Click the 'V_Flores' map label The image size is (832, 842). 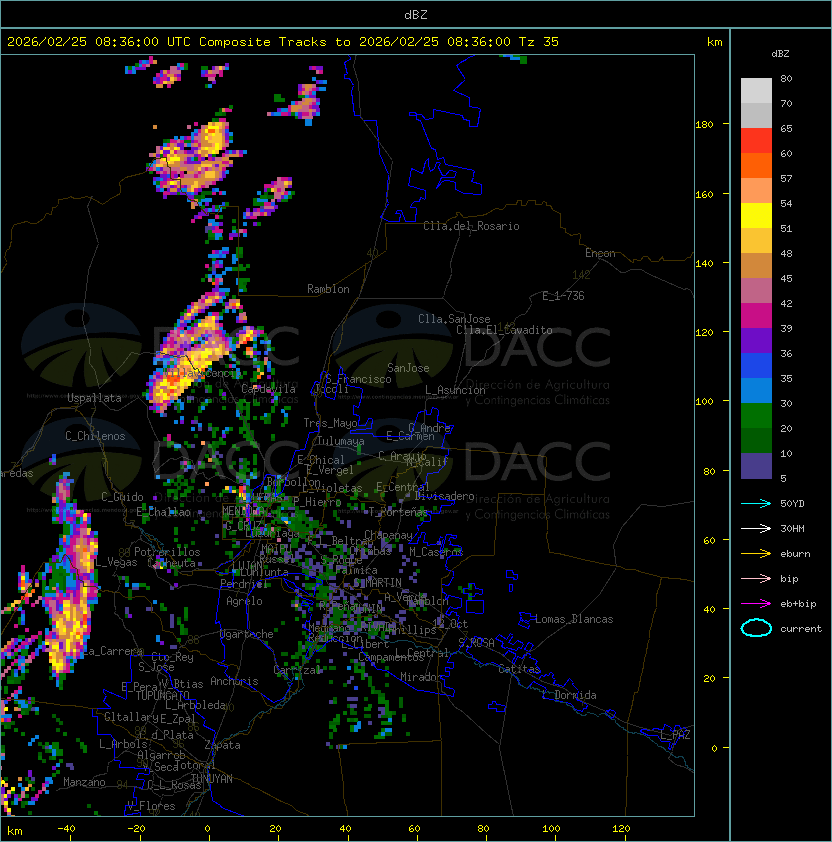[151, 806]
